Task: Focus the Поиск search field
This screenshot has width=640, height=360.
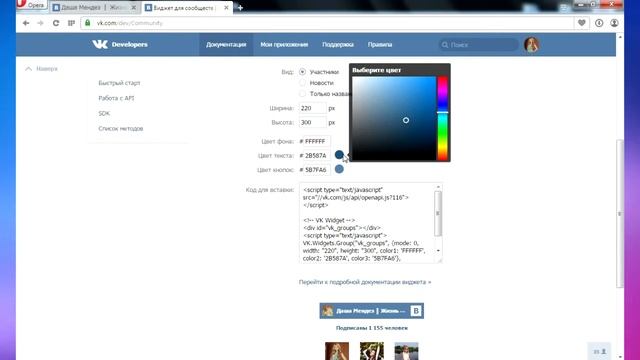Action: coord(478,45)
